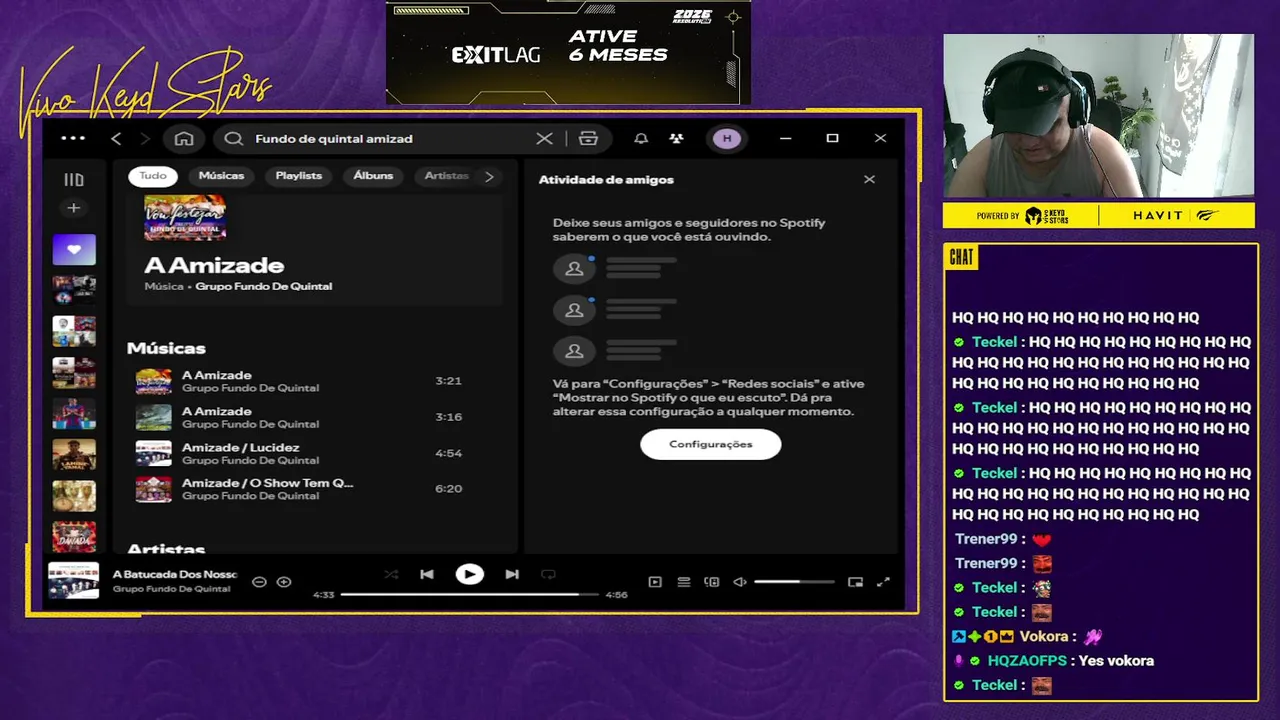Open the Liked Songs heart playlist
This screenshot has width=1280, height=720.
tap(74, 249)
